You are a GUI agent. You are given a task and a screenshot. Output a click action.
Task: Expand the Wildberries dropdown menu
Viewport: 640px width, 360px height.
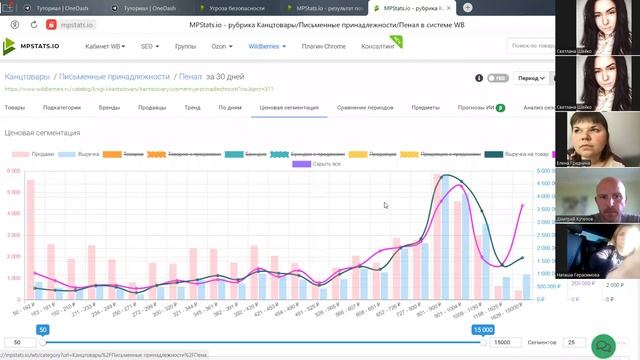tap(267, 47)
